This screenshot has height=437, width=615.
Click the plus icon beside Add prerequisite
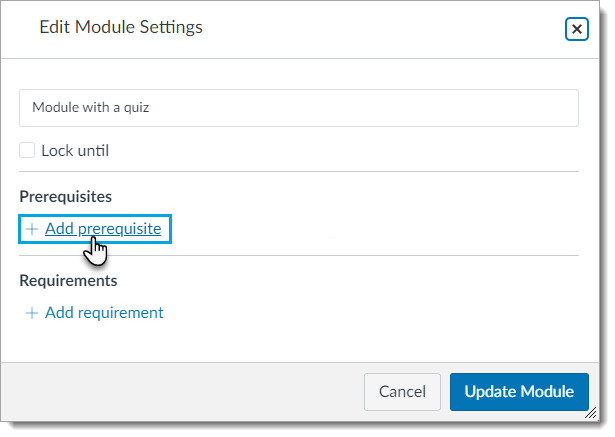click(x=32, y=229)
